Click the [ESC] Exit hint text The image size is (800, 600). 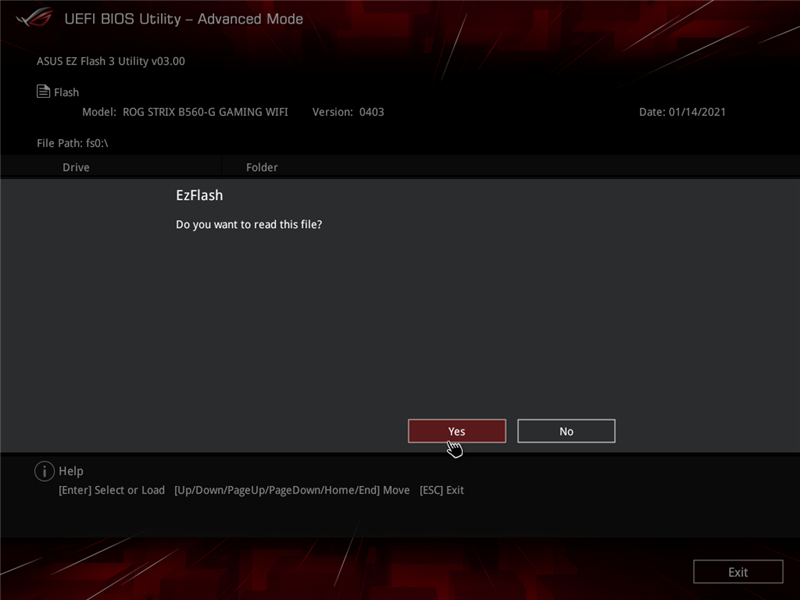click(442, 490)
